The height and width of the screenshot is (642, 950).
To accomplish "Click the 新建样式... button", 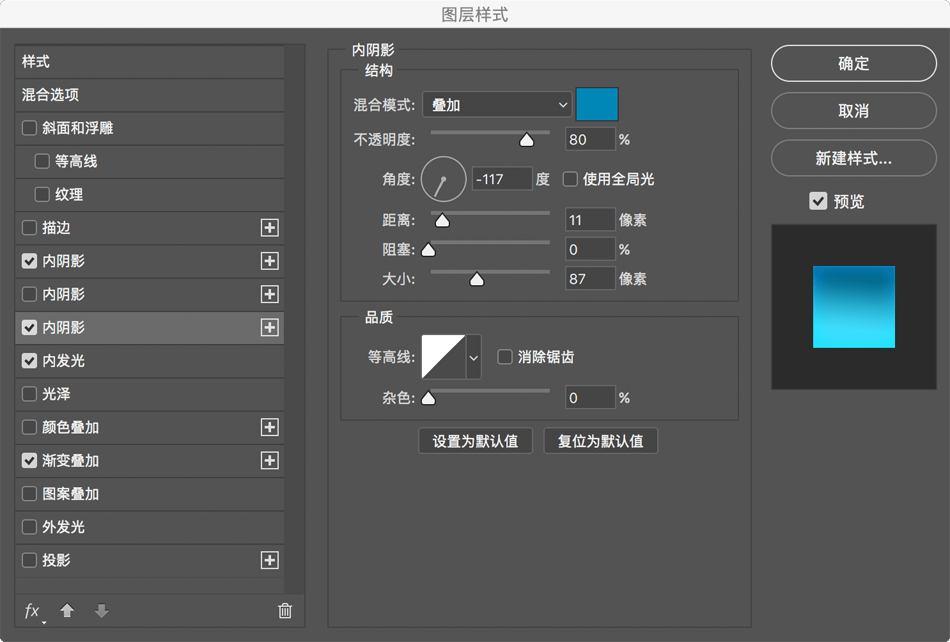I will click(x=854, y=158).
